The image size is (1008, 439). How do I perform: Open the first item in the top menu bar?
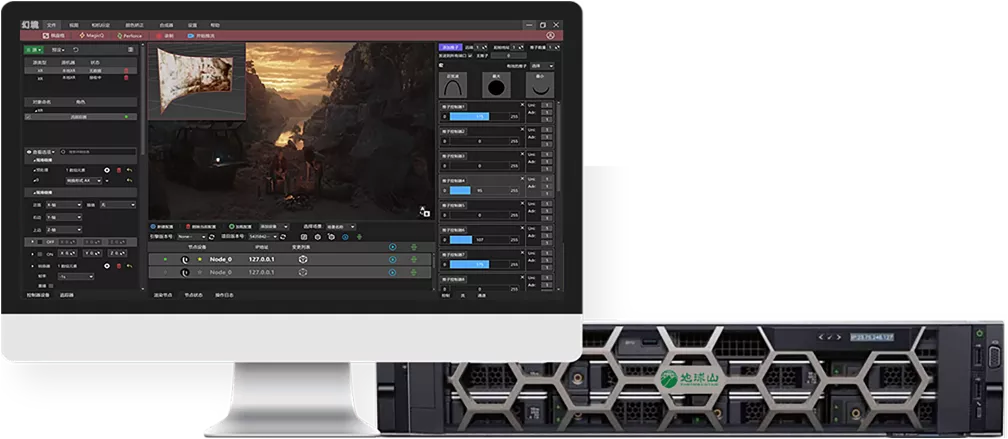(x=51, y=25)
